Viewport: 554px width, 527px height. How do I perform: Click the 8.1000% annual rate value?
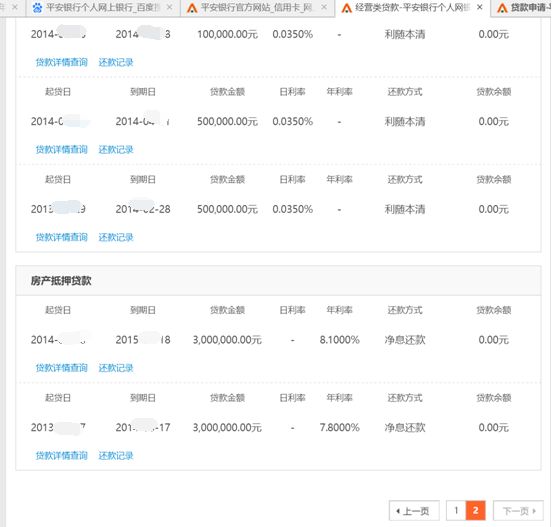[x=340, y=340]
